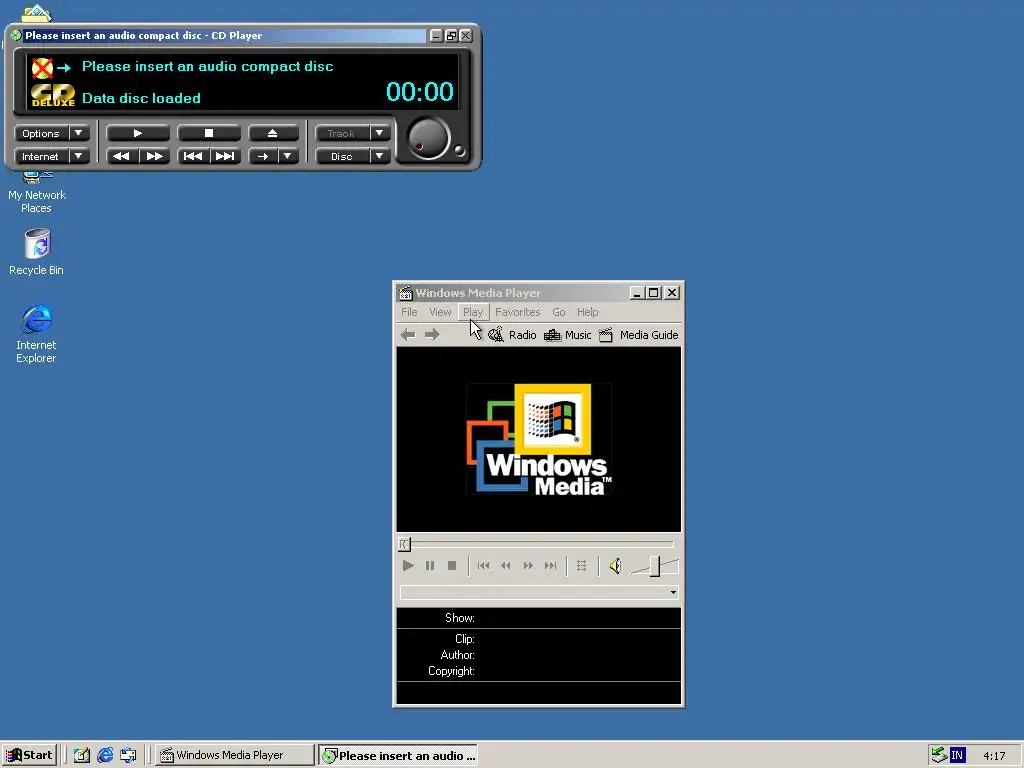
Task: Expand the Internet dropdown arrow
Action: pyautogui.click(x=79, y=156)
